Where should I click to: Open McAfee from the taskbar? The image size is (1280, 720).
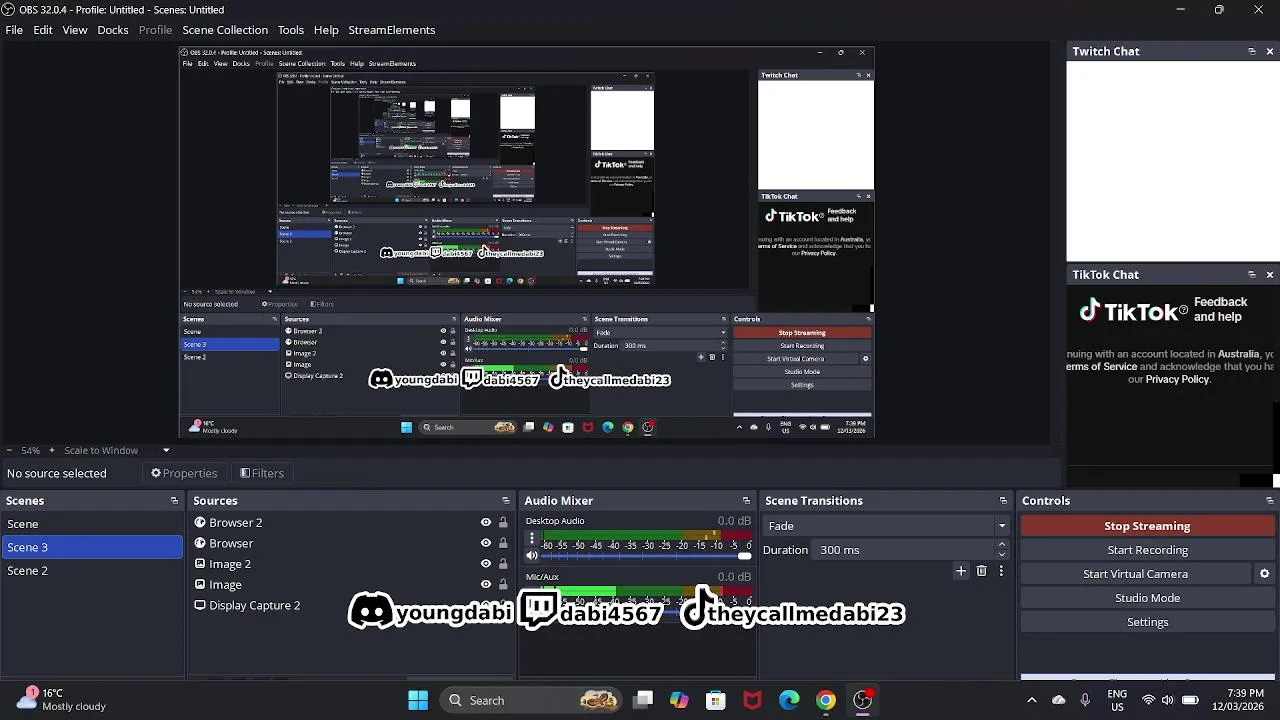click(753, 700)
